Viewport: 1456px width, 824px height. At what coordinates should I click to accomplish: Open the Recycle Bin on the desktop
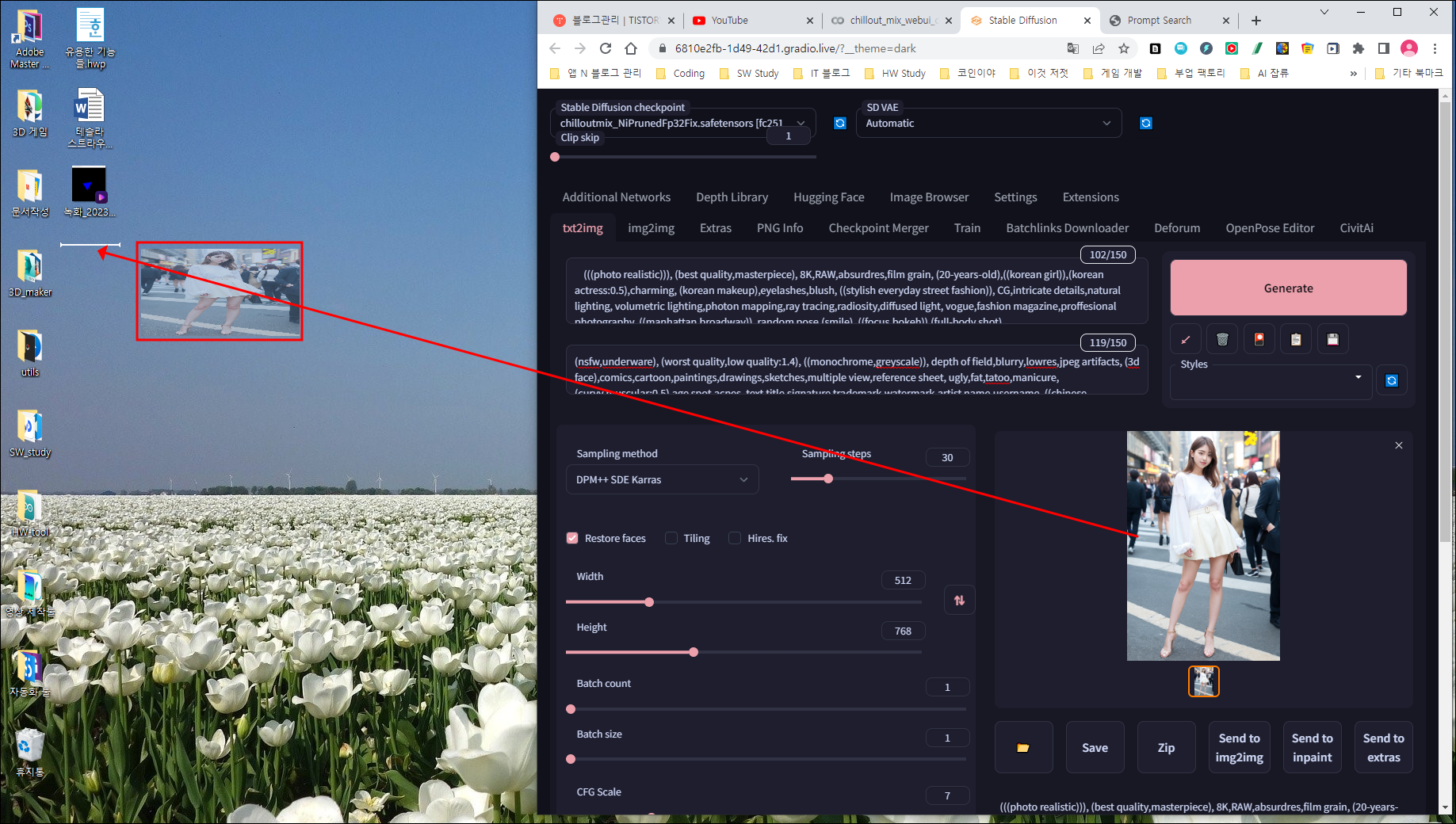pyautogui.click(x=29, y=753)
